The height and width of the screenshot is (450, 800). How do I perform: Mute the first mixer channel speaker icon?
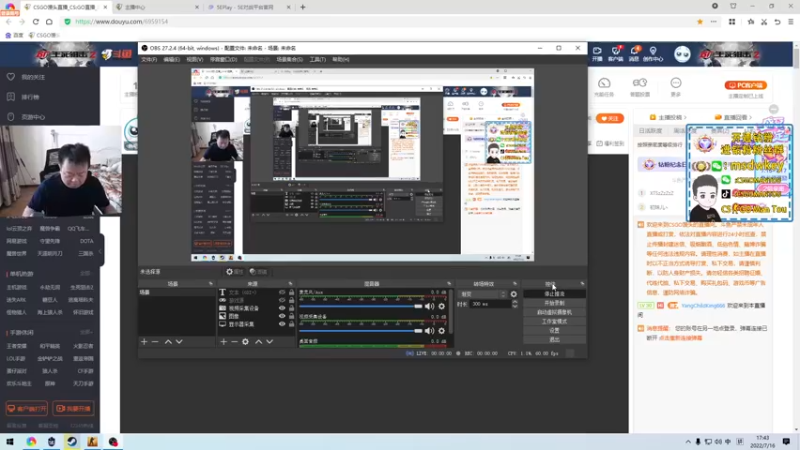pyautogui.click(x=430, y=306)
